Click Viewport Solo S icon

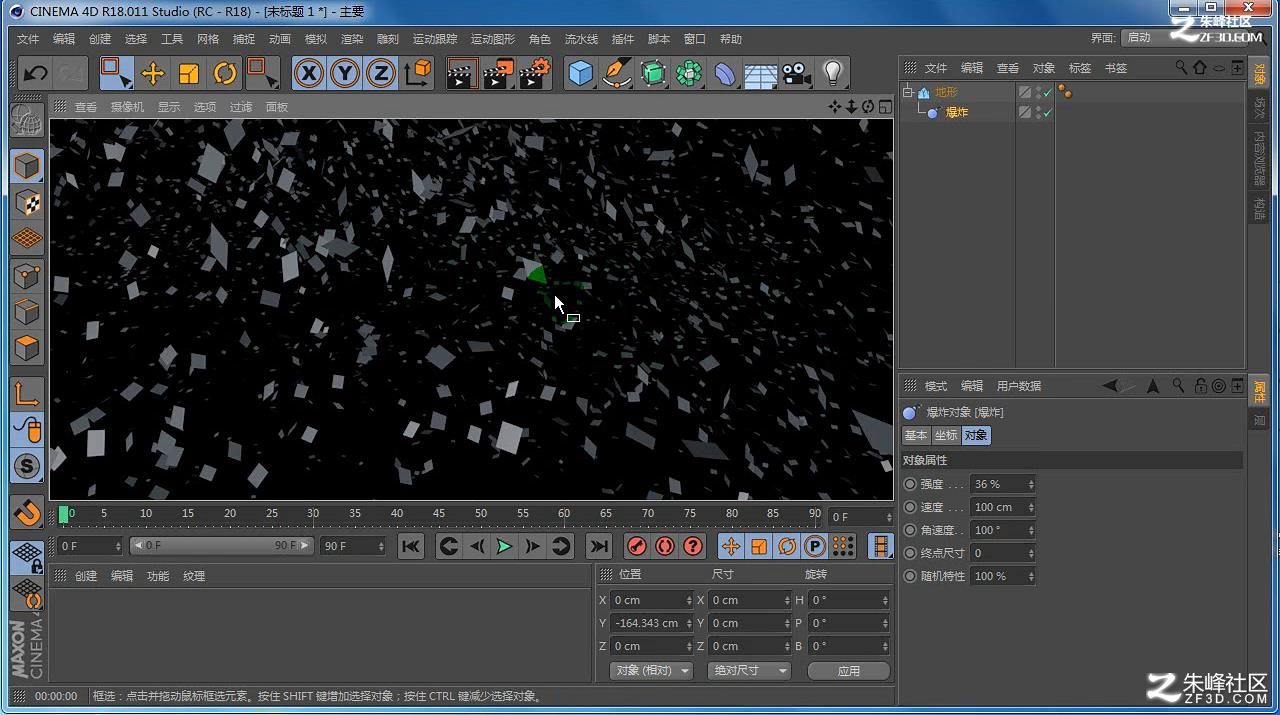tap(27, 466)
